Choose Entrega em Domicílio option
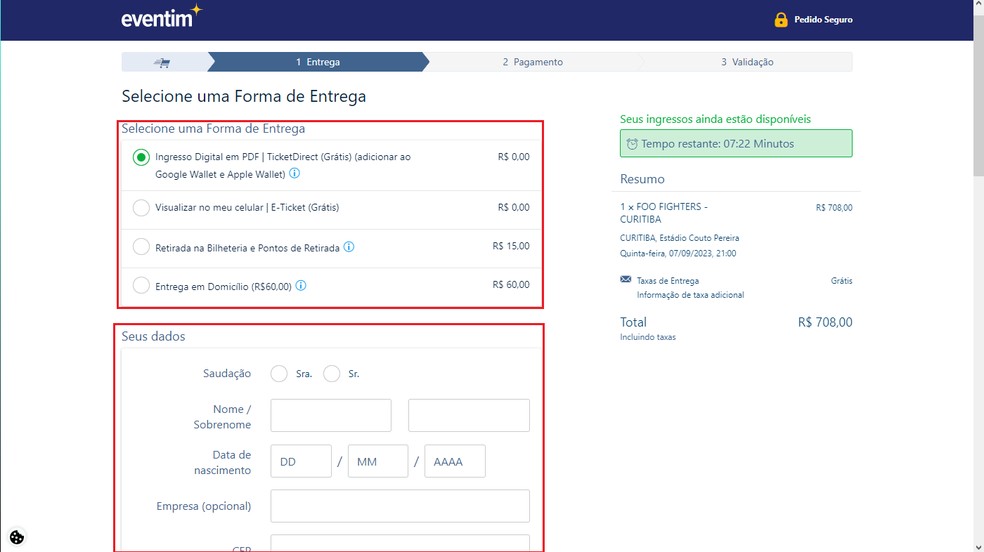This screenshot has width=984, height=552. point(141,285)
